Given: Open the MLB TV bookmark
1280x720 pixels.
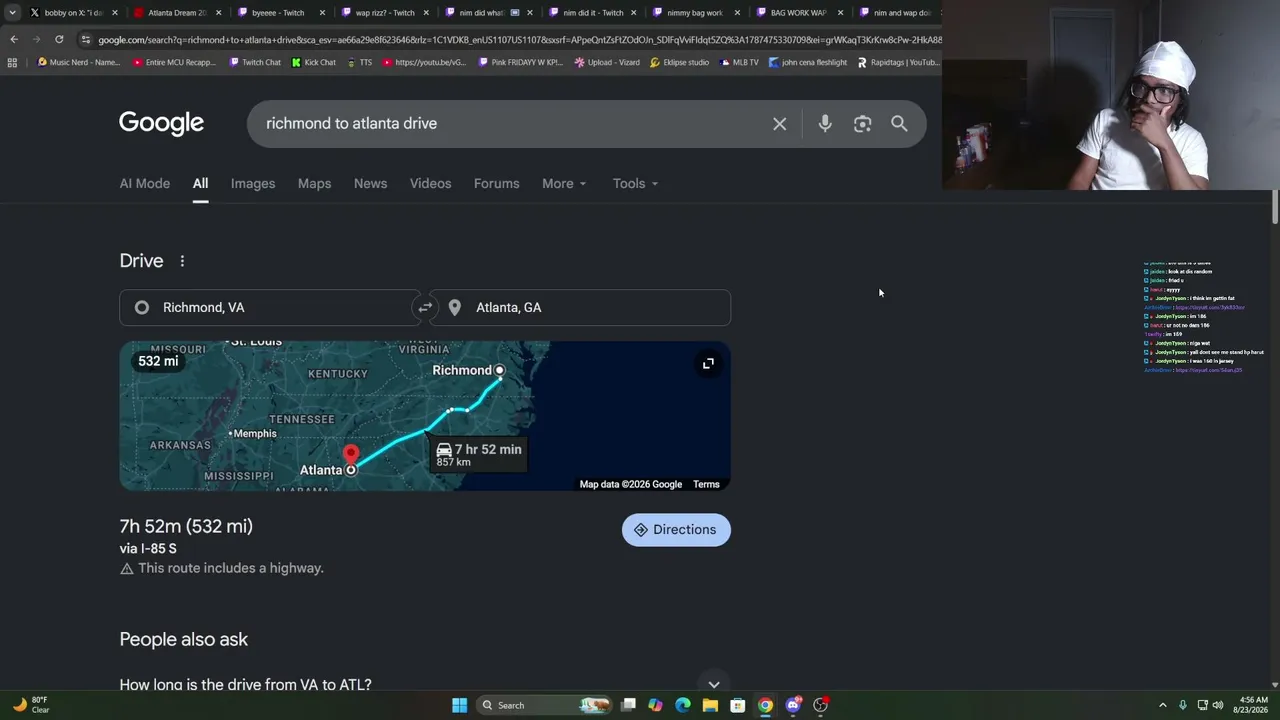Looking at the screenshot, I should click(738, 62).
